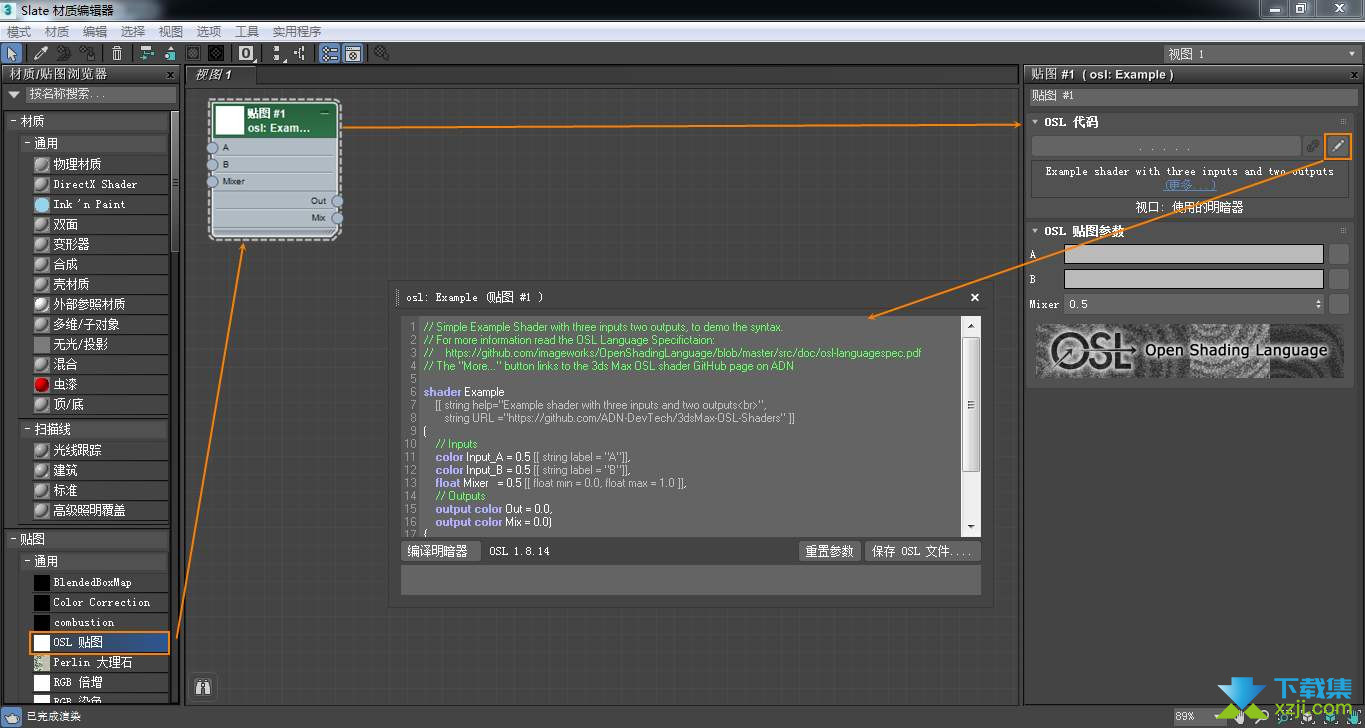Delete selected with the trash icon
This screenshot has width=1365, height=728.
[x=117, y=53]
